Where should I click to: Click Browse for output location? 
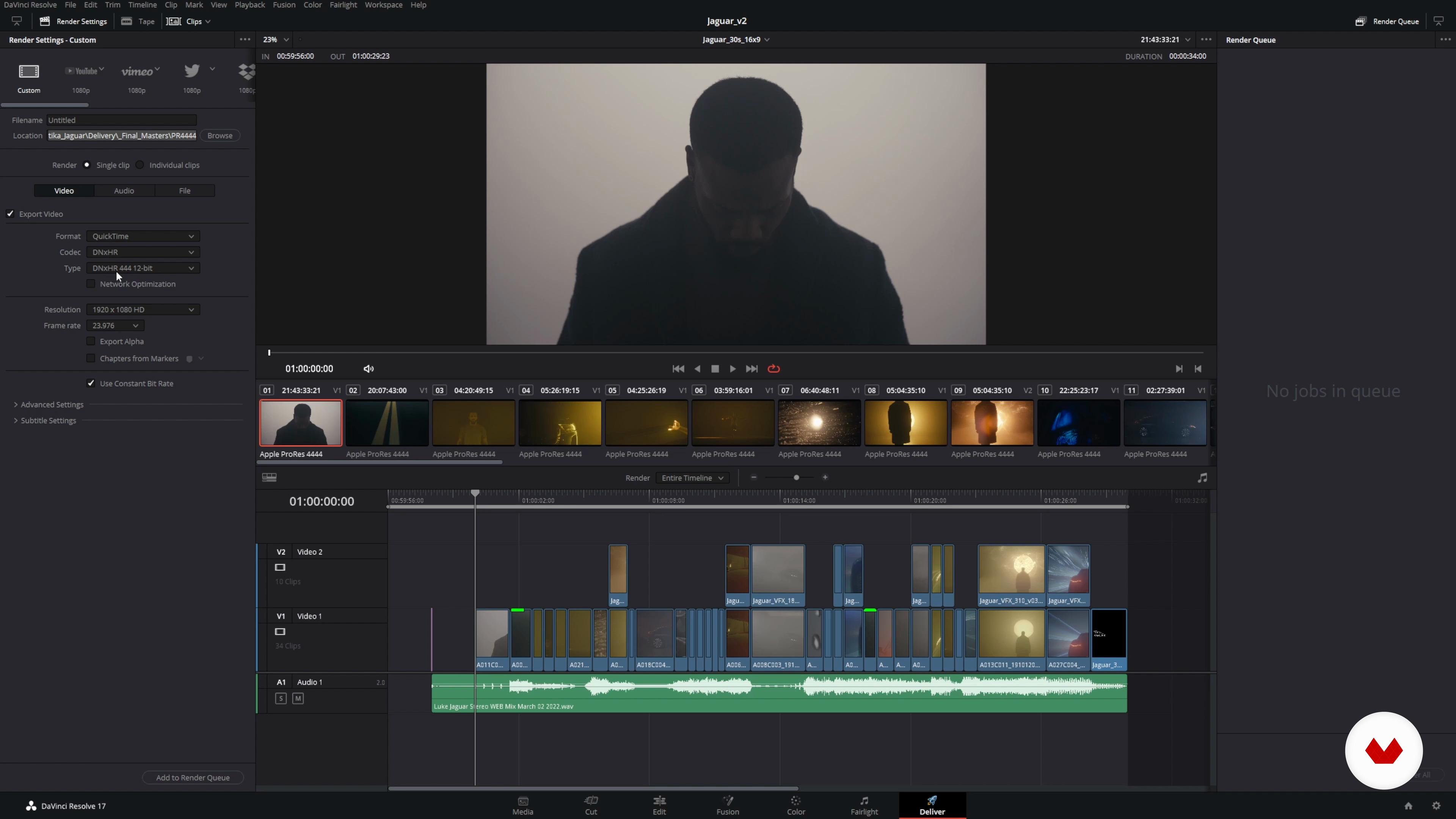(x=220, y=136)
